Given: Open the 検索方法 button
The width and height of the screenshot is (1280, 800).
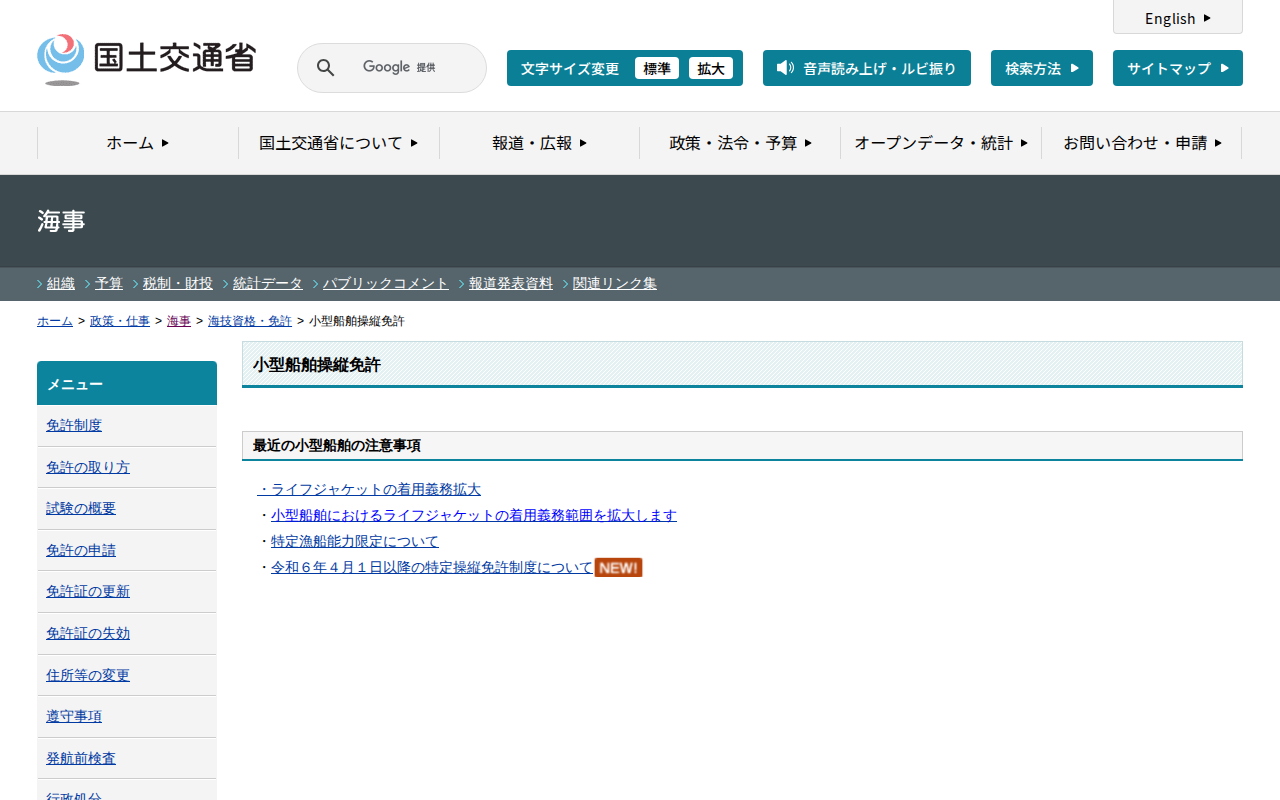Looking at the screenshot, I should tap(1041, 68).
